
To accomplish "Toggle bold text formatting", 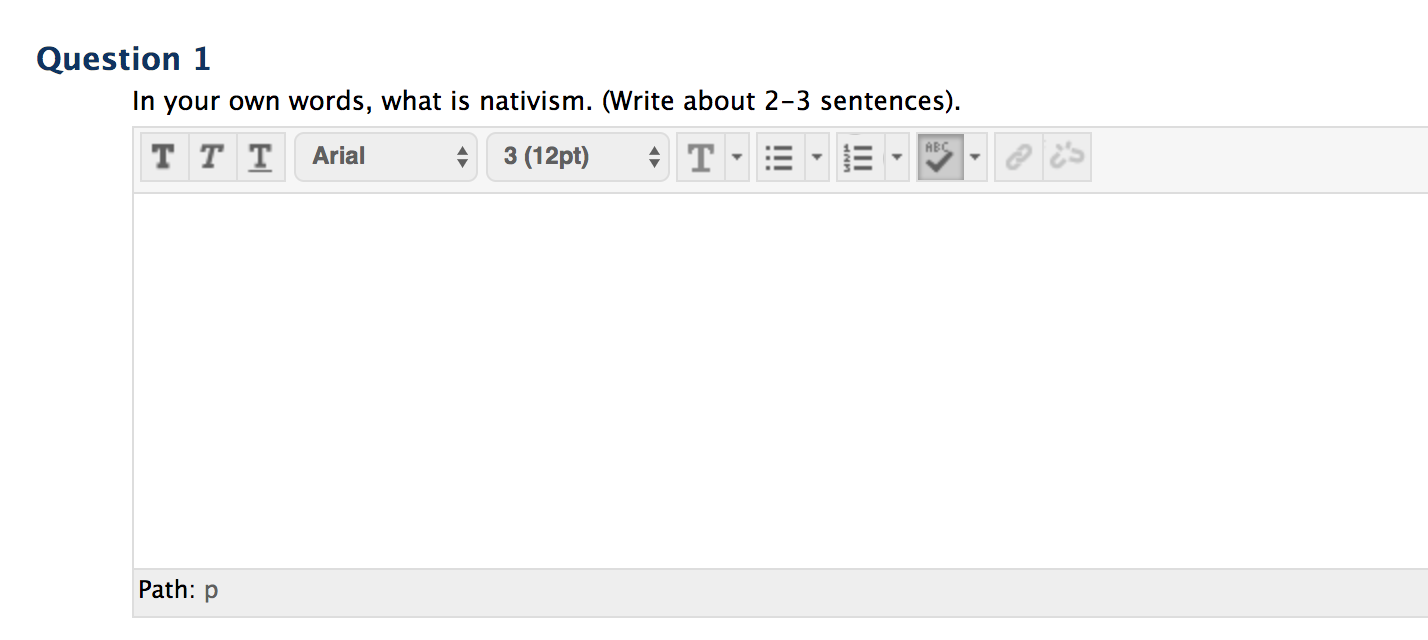I will (x=165, y=157).
